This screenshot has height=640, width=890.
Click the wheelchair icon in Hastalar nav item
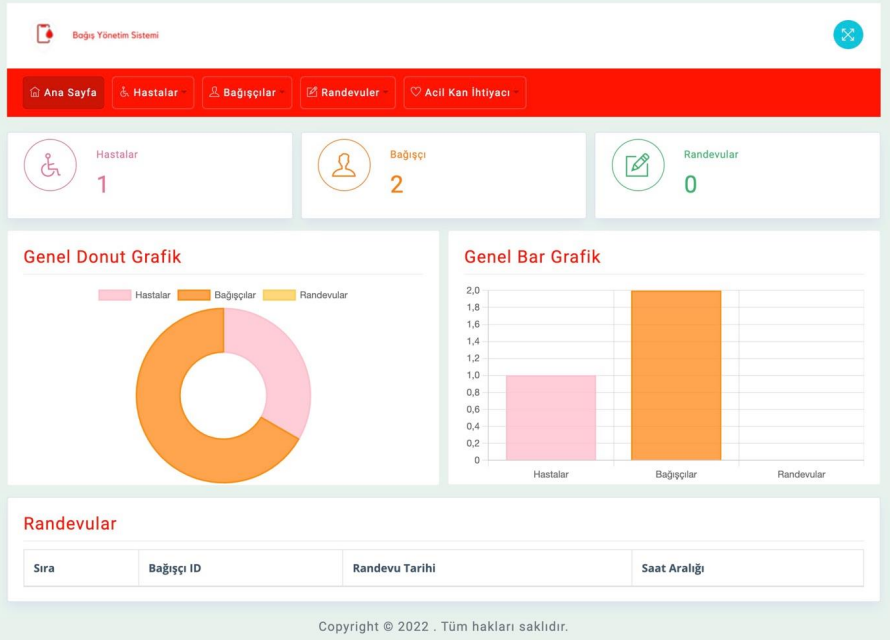tap(125, 92)
